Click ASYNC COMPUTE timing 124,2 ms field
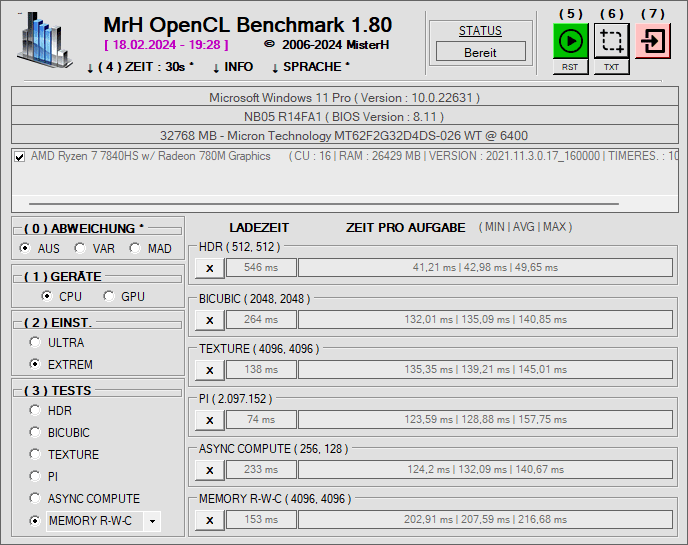 click(x=485, y=469)
